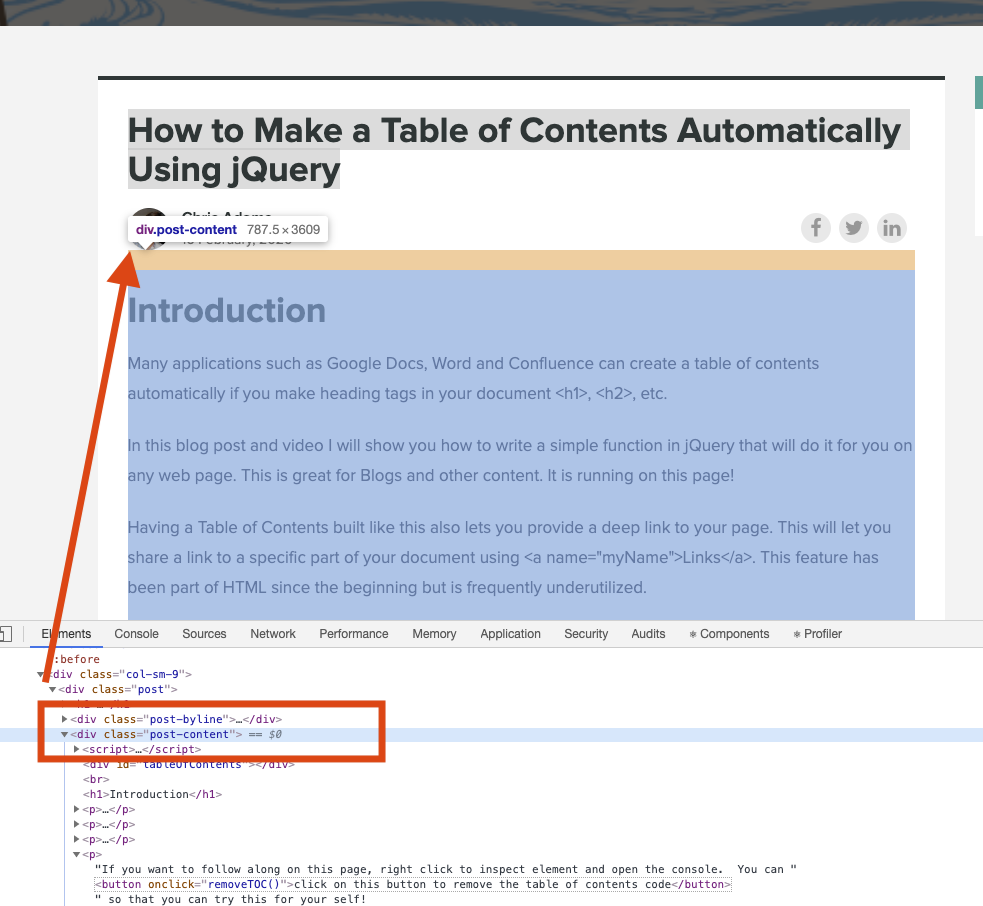The height and width of the screenshot is (906, 983).
Task: Expand the script element node
Action: (x=76, y=749)
